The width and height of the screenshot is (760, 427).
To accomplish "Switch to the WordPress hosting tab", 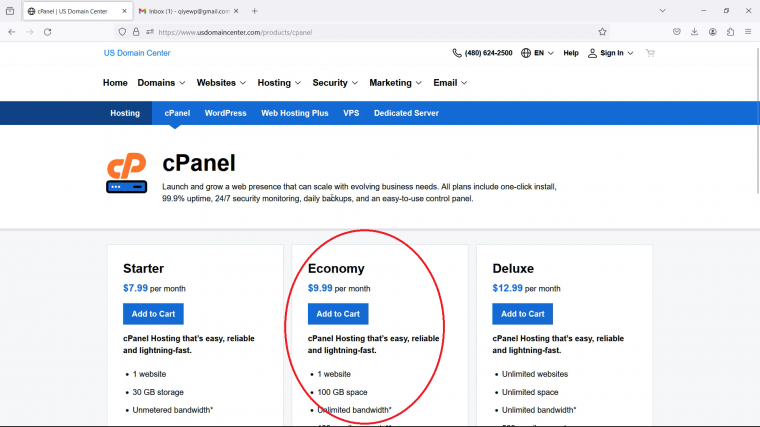I will pos(225,113).
